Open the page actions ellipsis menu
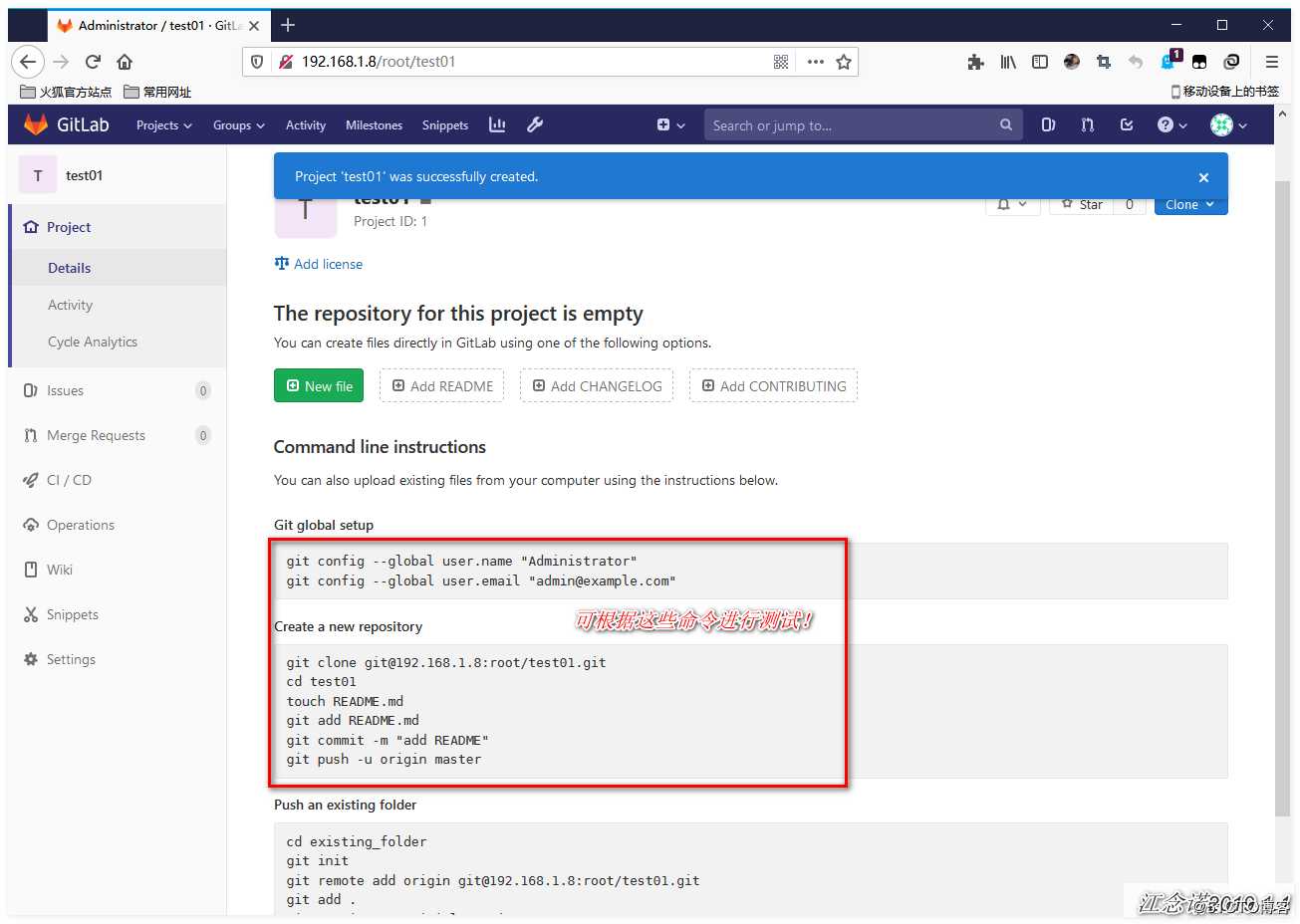1300x924 pixels. point(816,62)
